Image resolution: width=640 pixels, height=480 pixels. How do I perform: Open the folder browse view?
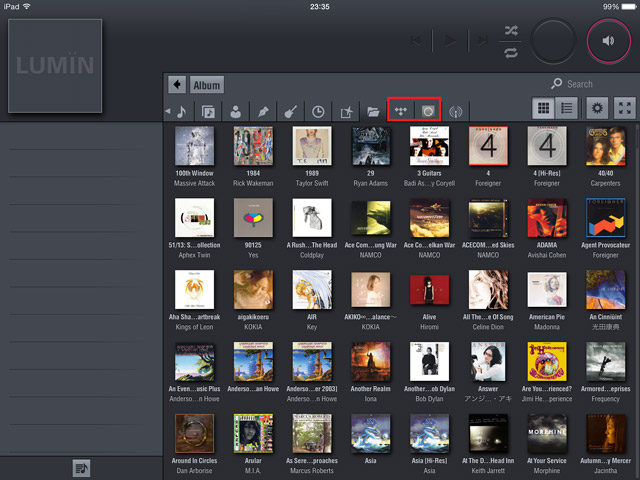[373, 111]
